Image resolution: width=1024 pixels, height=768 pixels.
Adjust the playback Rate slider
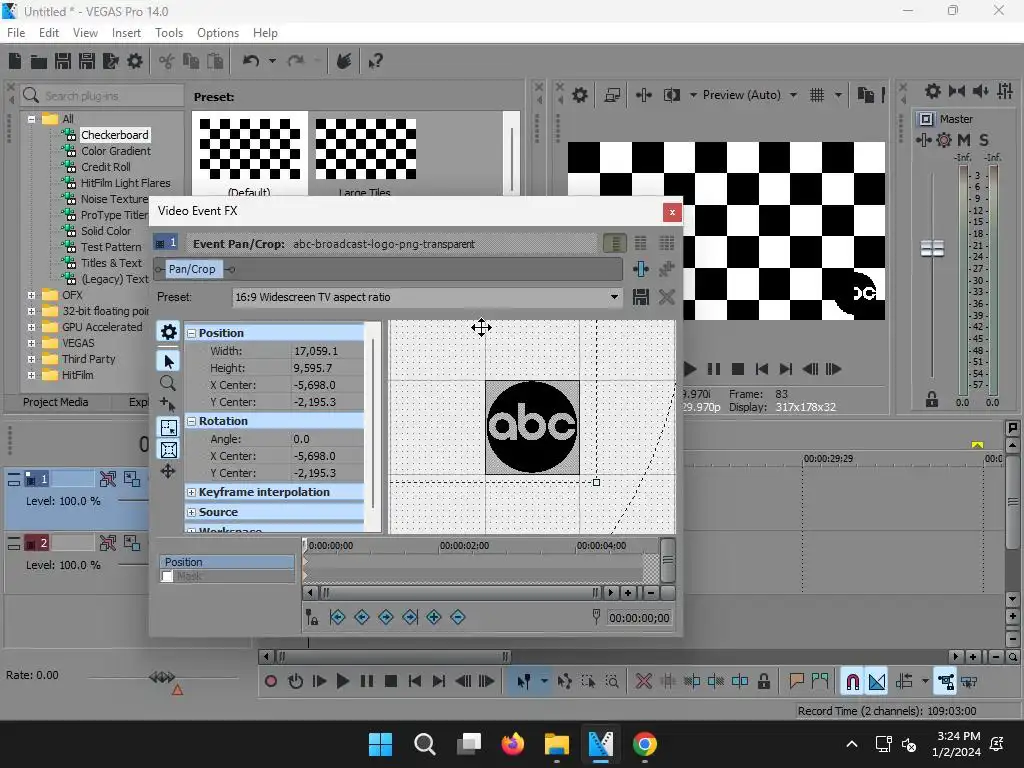(x=162, y=677)
